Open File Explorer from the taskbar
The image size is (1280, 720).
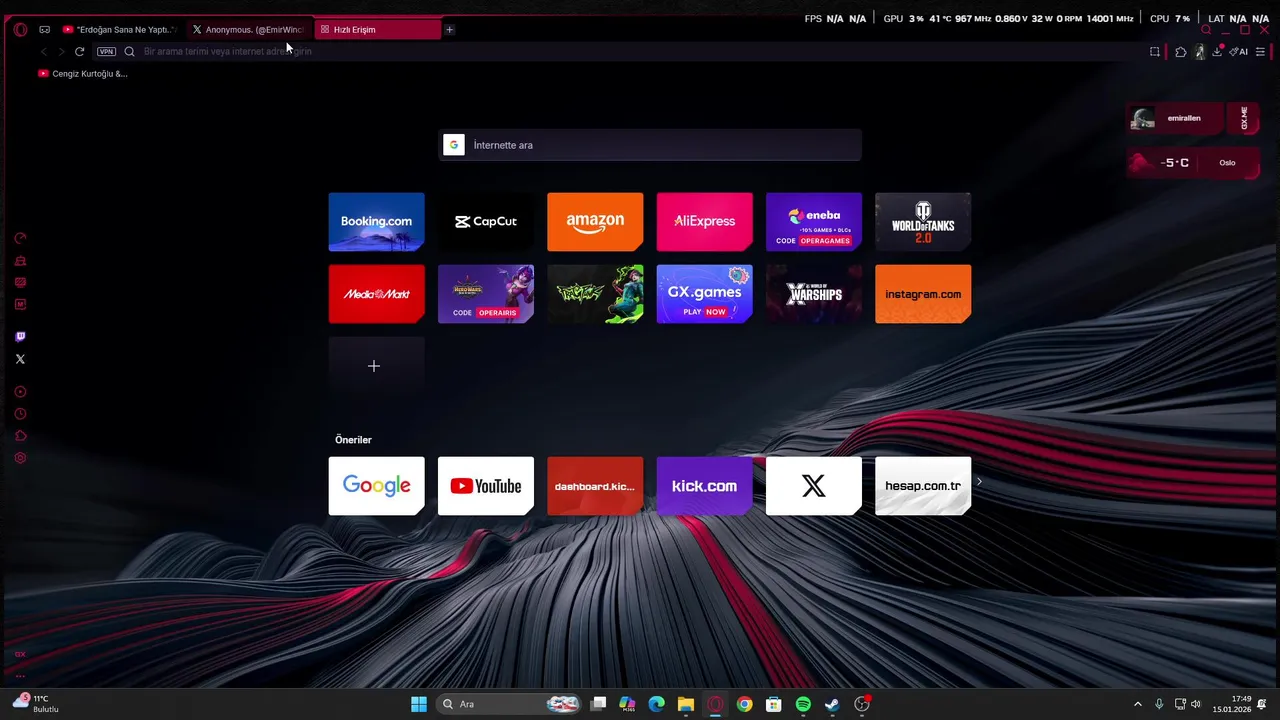pyautogui.click(x=685, y=704)
